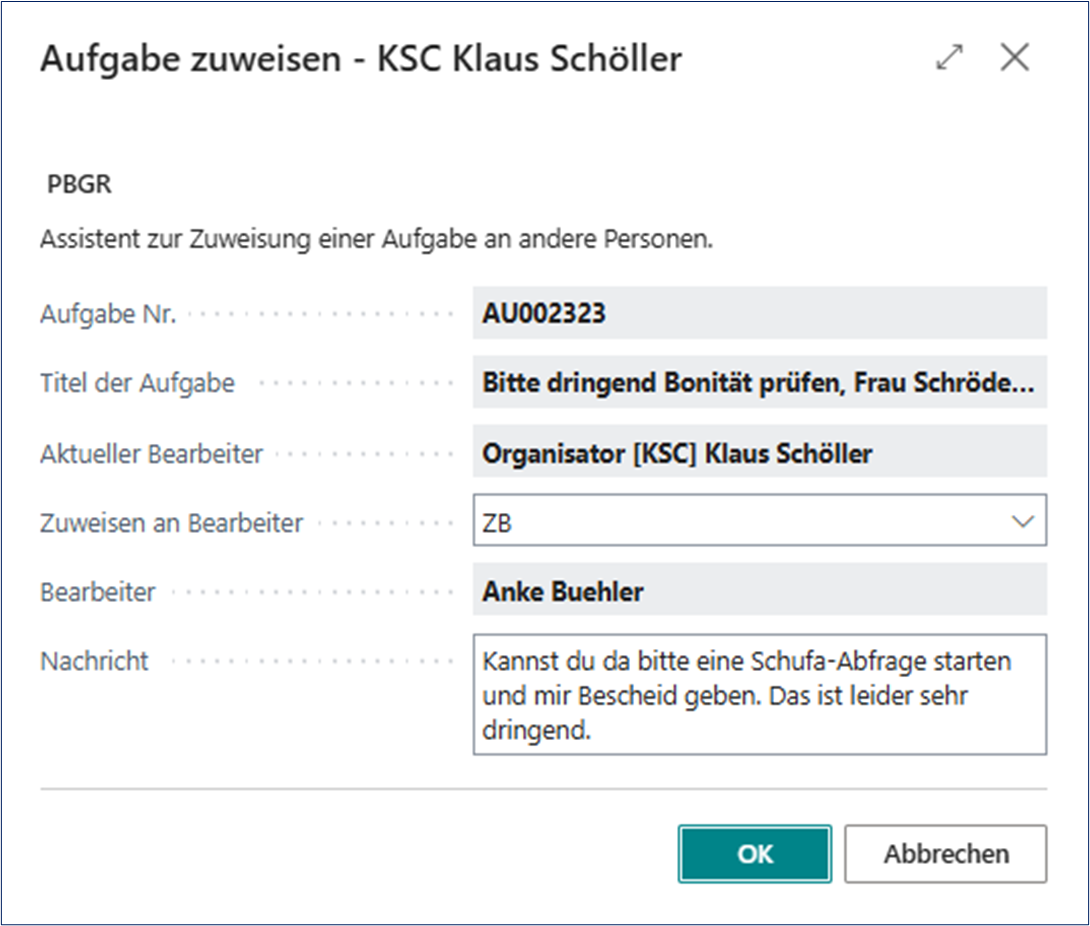Viewport: 1090px width, 926px height.
Task: Click the Anke Buehler name field
Action: click(x=759, y=591)
